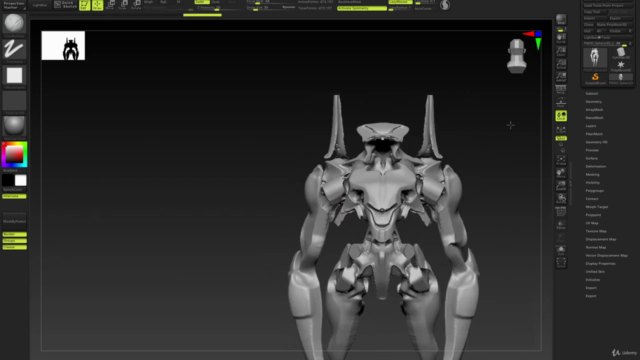This screenshot has height=360, width=640.
Task: Open LightBox browser
Action: click(x=40, y=5)
